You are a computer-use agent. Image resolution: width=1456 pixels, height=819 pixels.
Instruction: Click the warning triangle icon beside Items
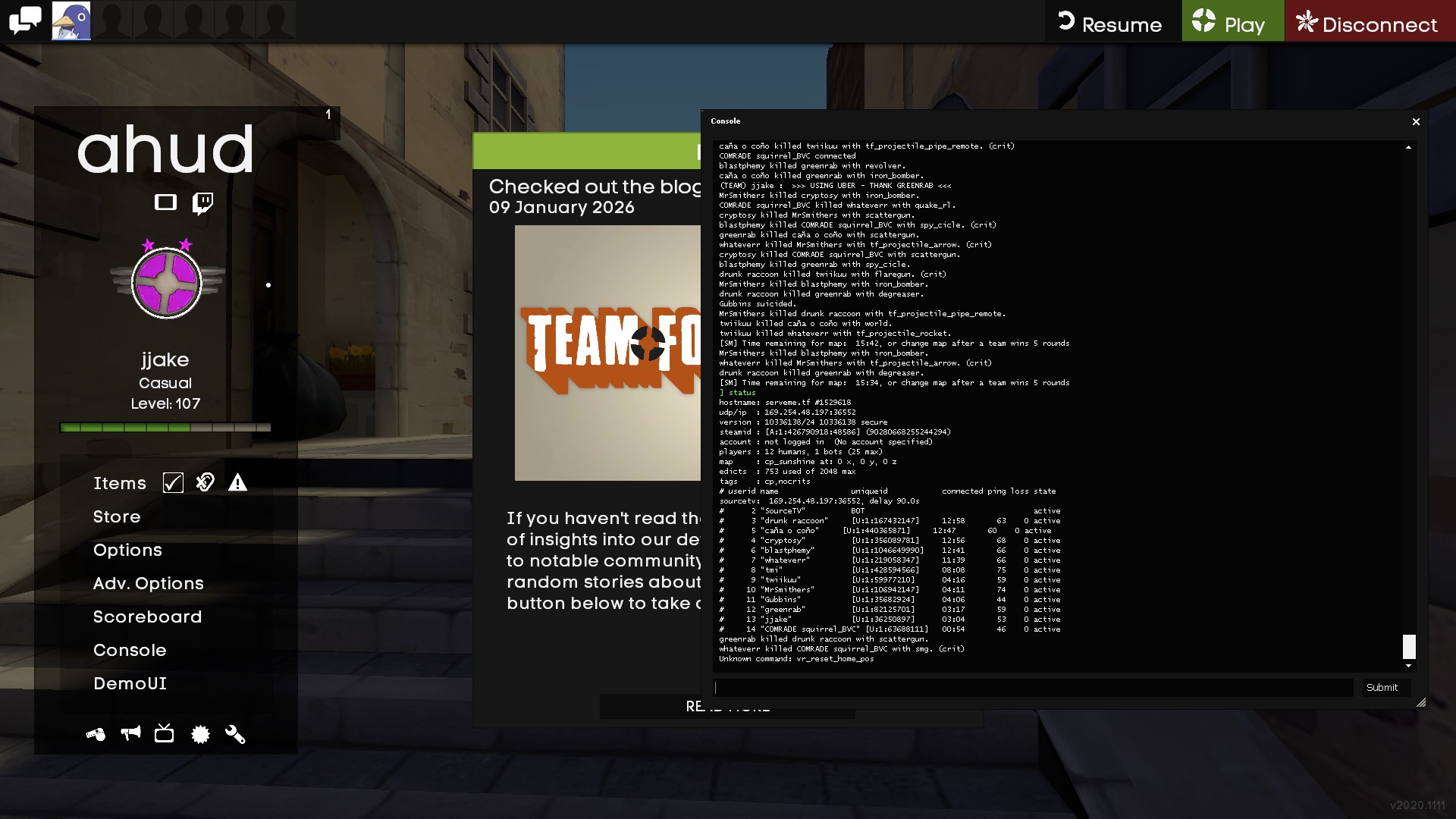point(237,483)
